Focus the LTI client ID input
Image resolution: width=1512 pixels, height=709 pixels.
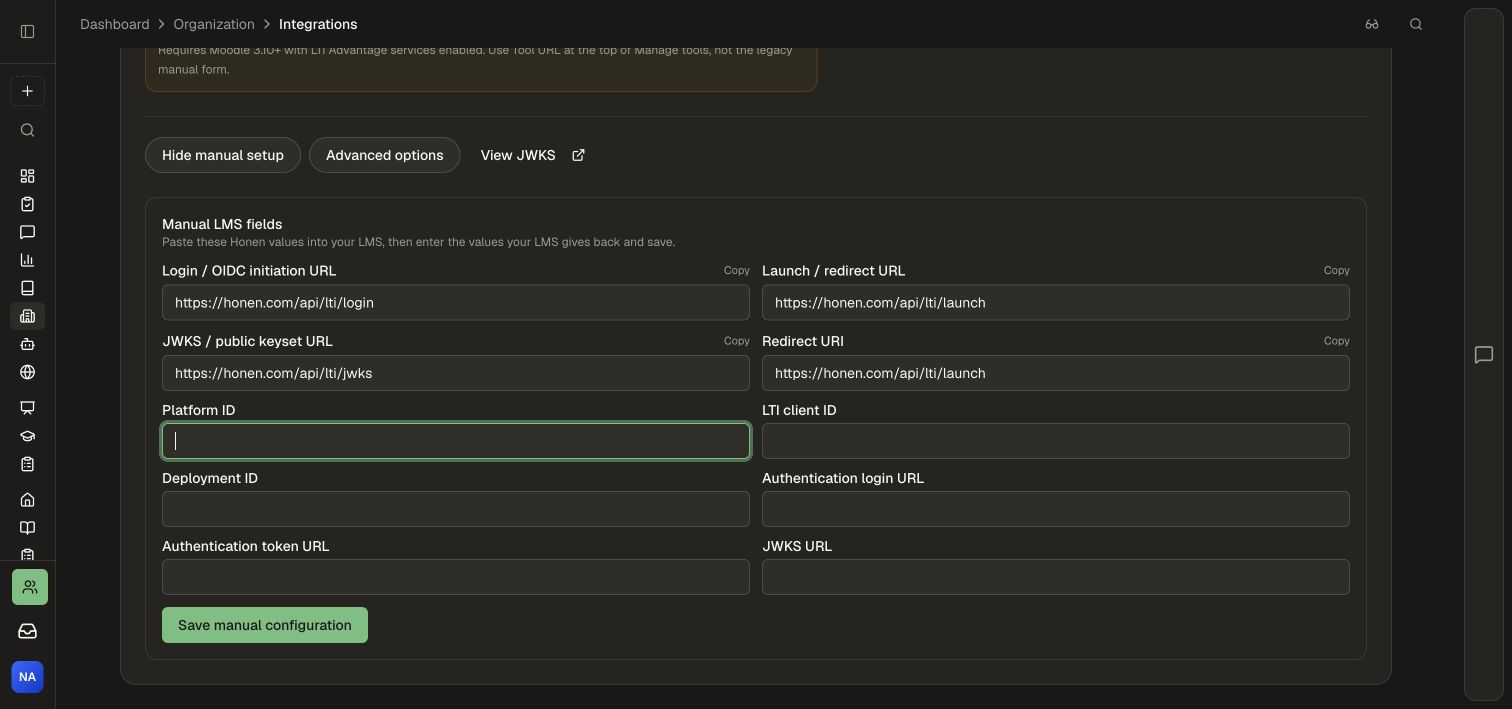click(1056, 441)
